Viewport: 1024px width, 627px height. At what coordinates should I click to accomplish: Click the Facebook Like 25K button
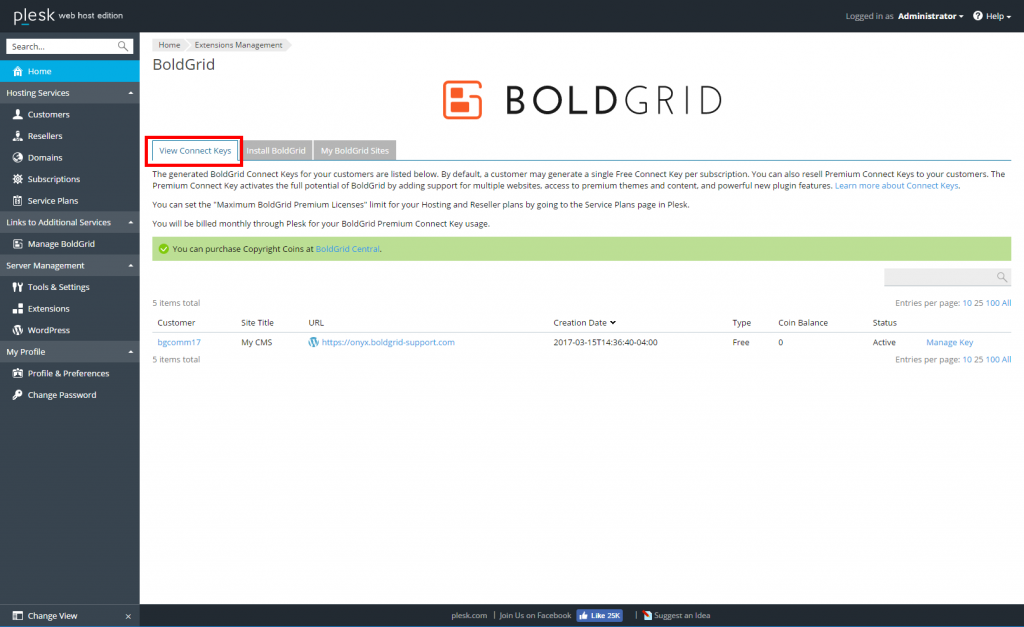[x=600, y=615]
